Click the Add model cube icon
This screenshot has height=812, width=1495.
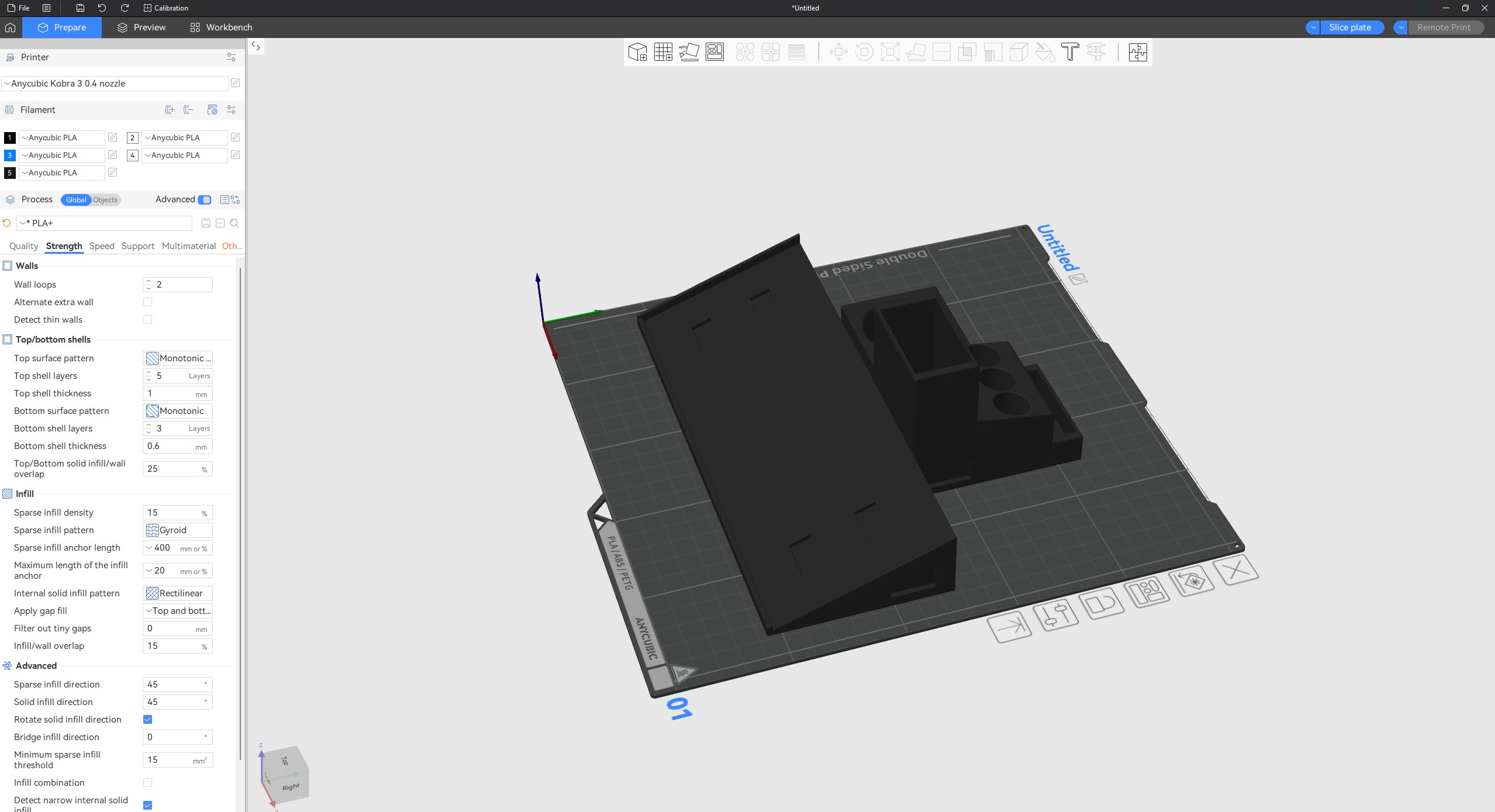(637, 52)
